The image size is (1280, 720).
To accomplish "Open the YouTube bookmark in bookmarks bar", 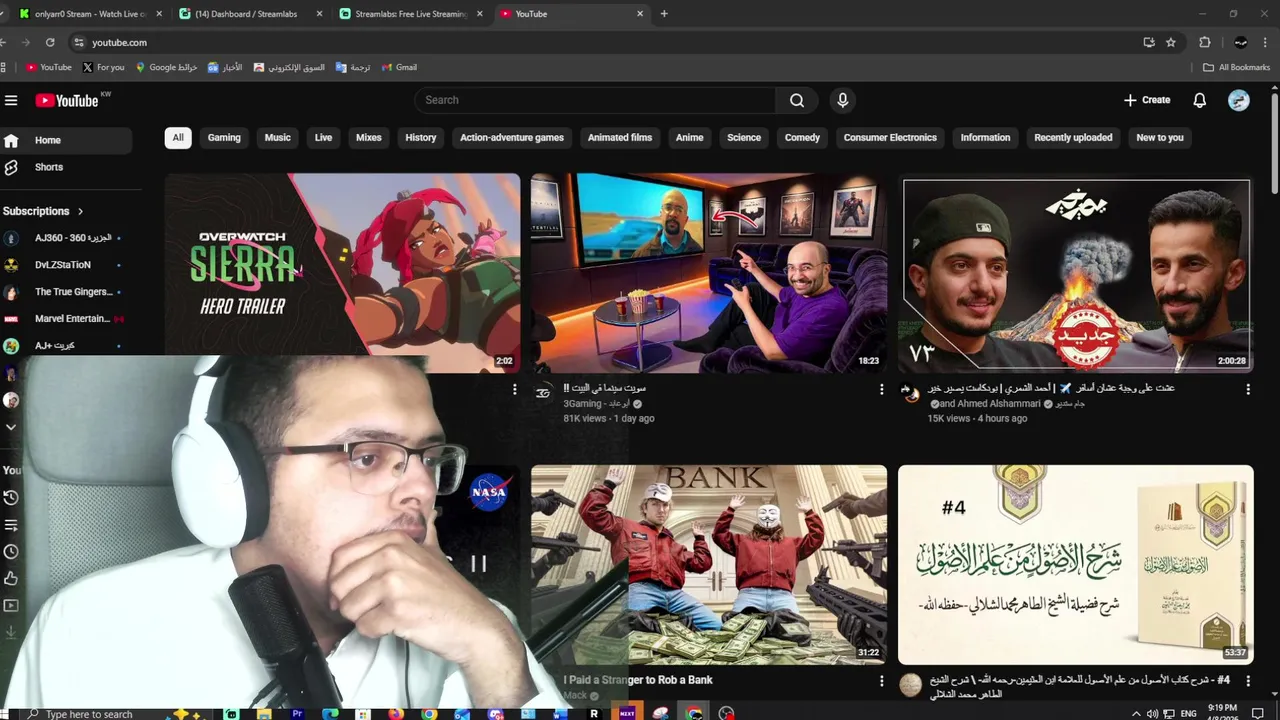I will pos(48,67).
